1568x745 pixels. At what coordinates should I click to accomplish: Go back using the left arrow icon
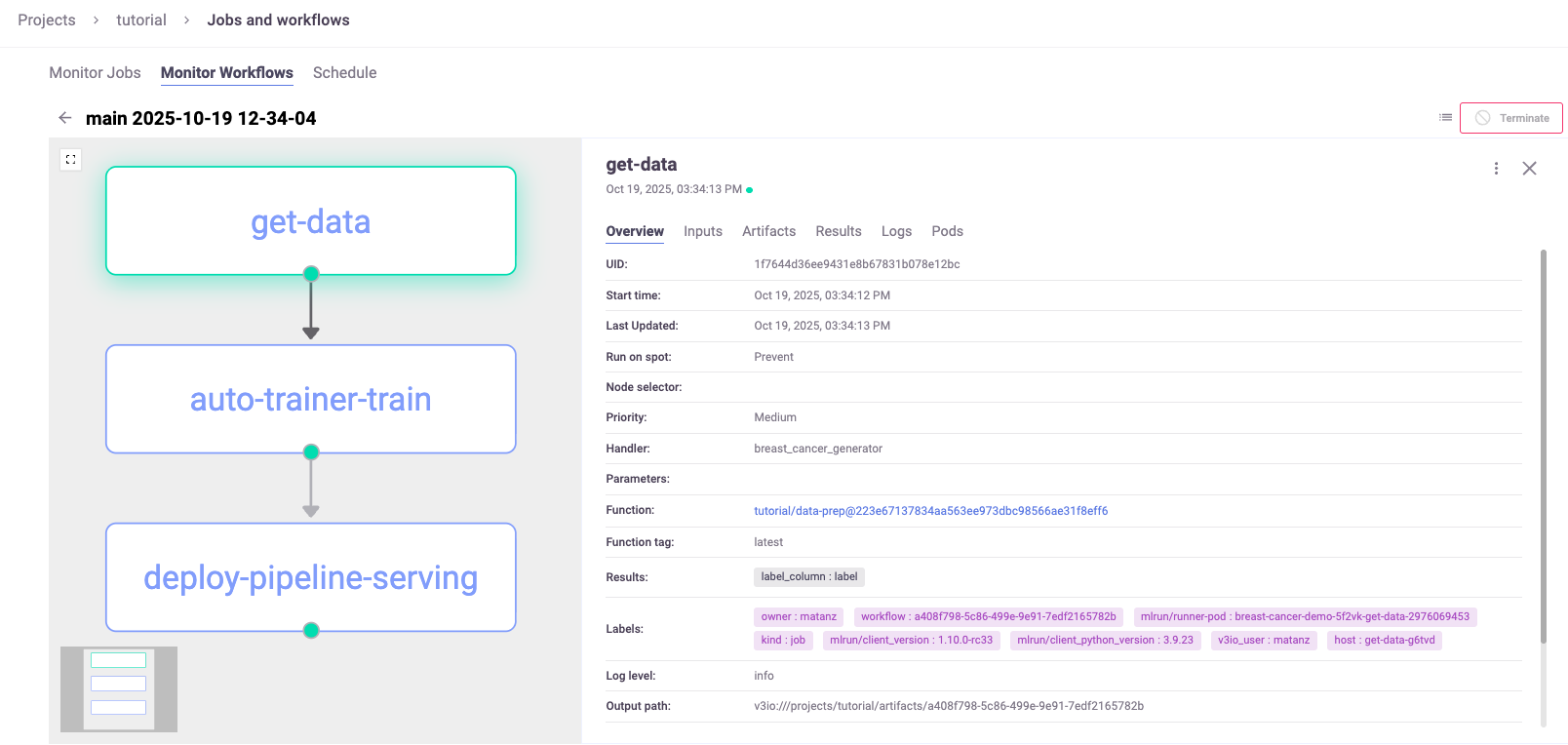pos(65,118)
